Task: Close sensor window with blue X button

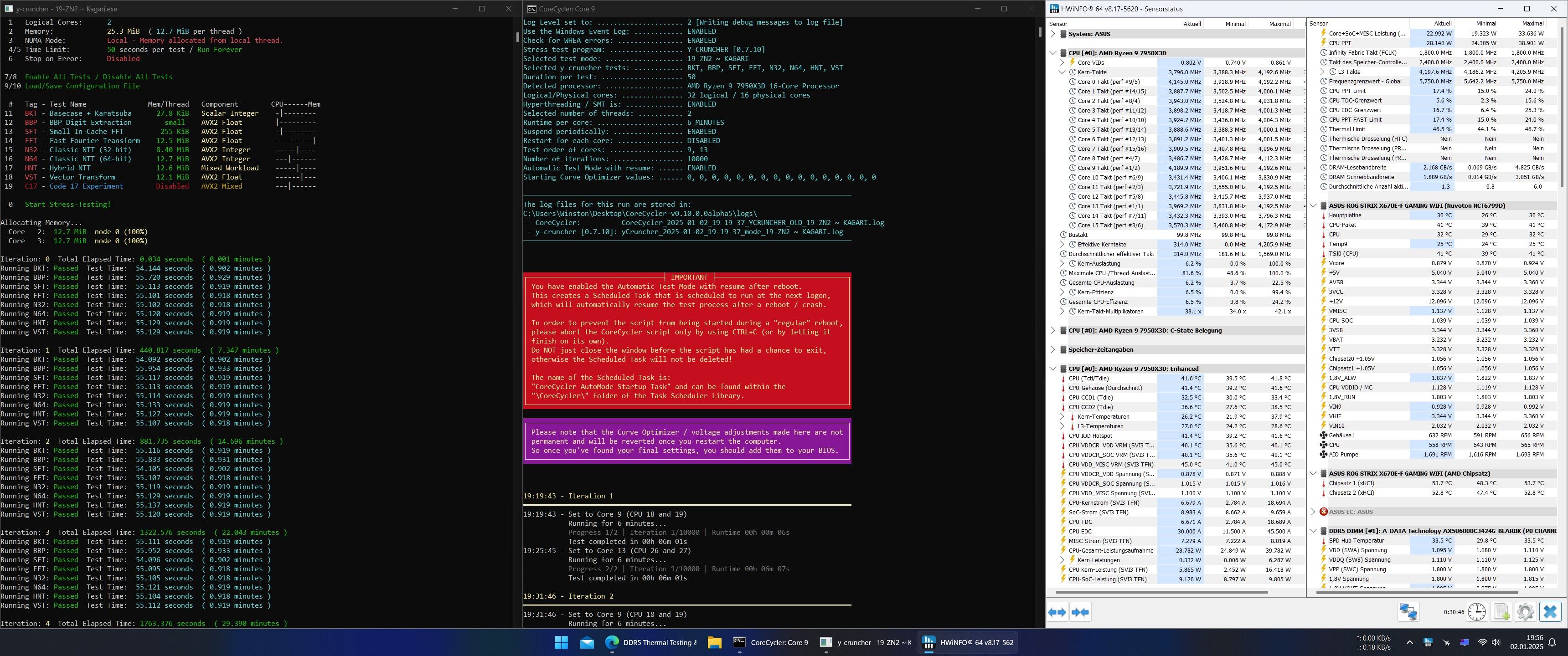Action: click(x=1550, y=612)
